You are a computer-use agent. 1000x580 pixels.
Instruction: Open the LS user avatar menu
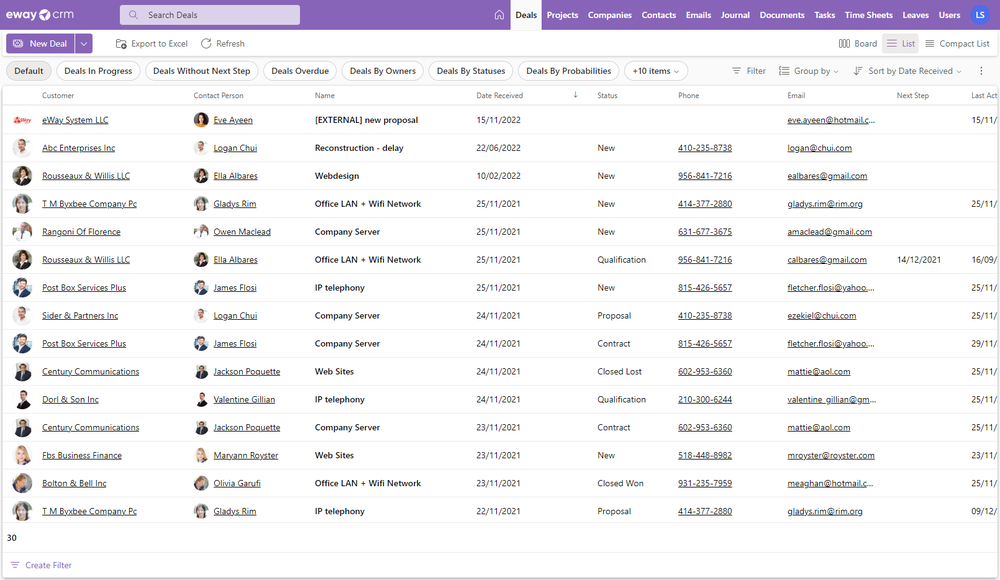click(x=980, y=15)
